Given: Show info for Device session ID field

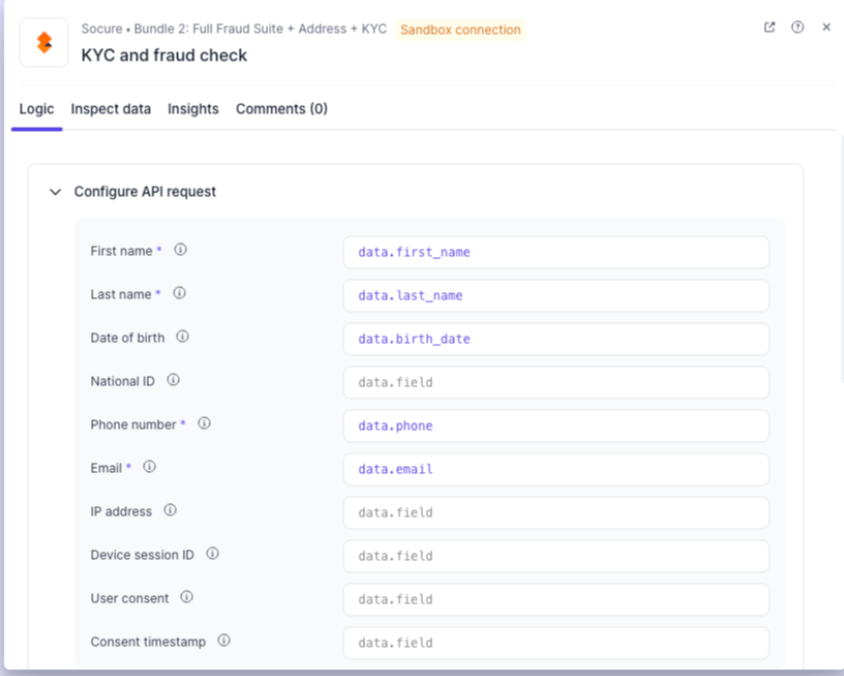Looking at the screenshot, I should [213, 553].
